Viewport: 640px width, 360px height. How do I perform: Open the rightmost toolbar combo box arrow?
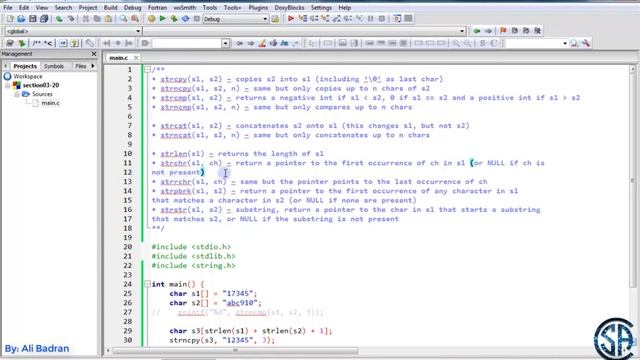pyautogui.click(x=565, y=43)
